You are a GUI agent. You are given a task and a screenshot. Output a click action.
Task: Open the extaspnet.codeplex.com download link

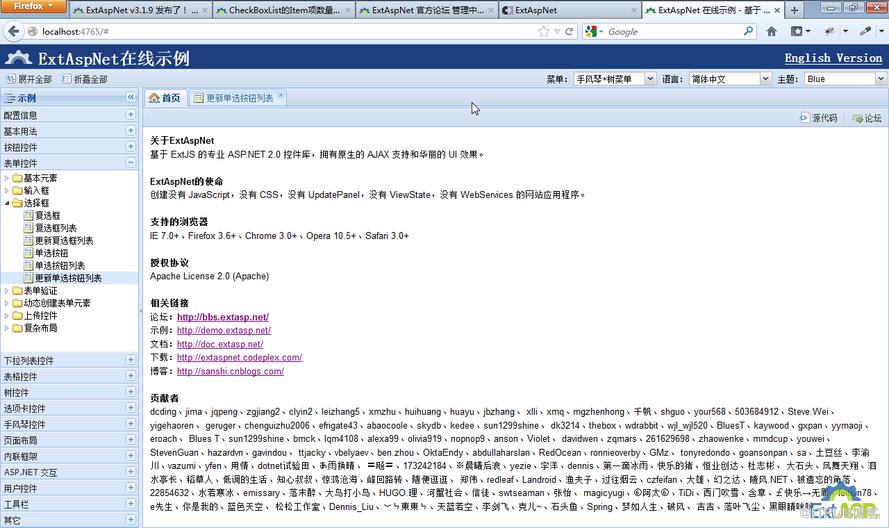tap(239, 357)
